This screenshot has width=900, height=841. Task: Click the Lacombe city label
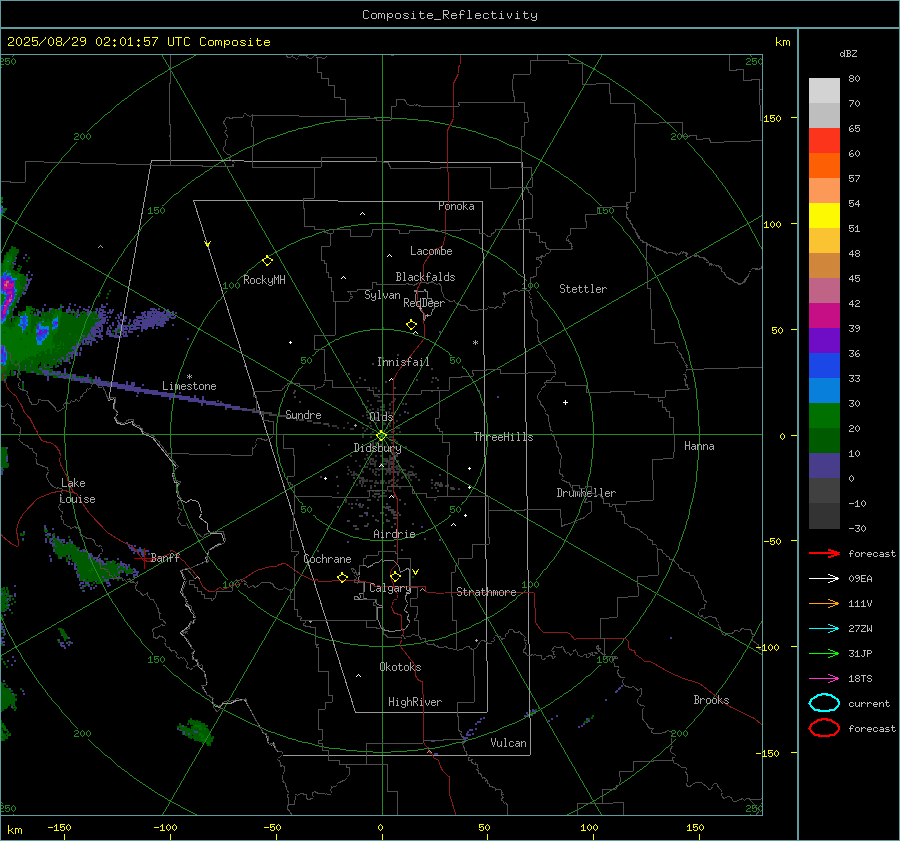point(431,251)
